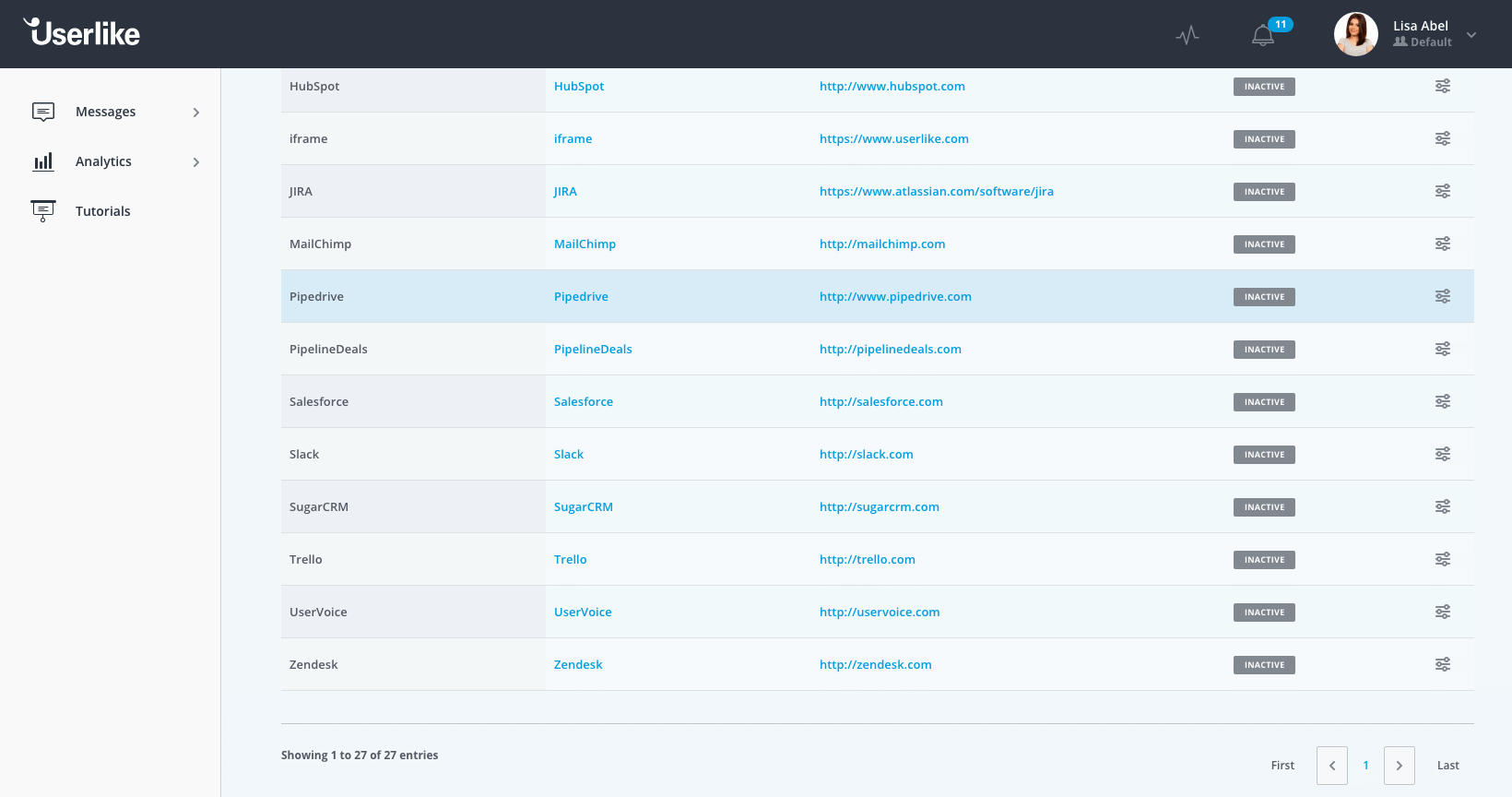Click INACTIVE badge in Slack row
This screenshot has width=1512, height=797.
coord(1264,455)
